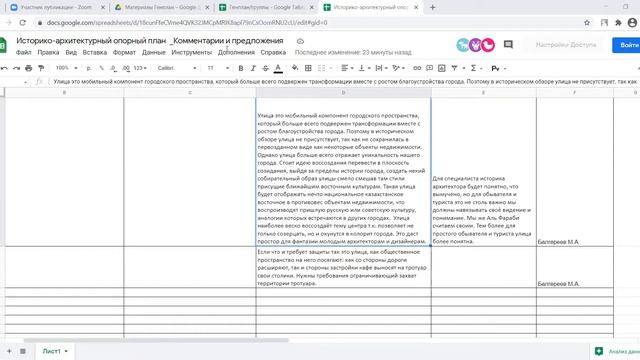Click the purple collaborator avatar
This screenshot has width=640, height=360.
click(x=476, y=45)
